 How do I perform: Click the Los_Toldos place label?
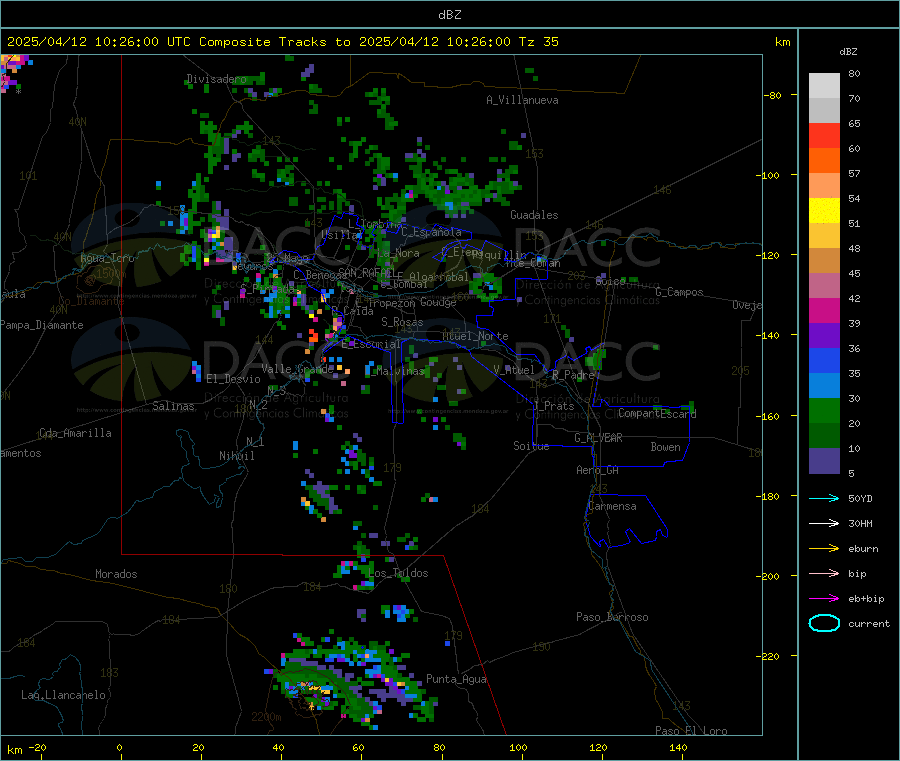(x=398, y=573)
